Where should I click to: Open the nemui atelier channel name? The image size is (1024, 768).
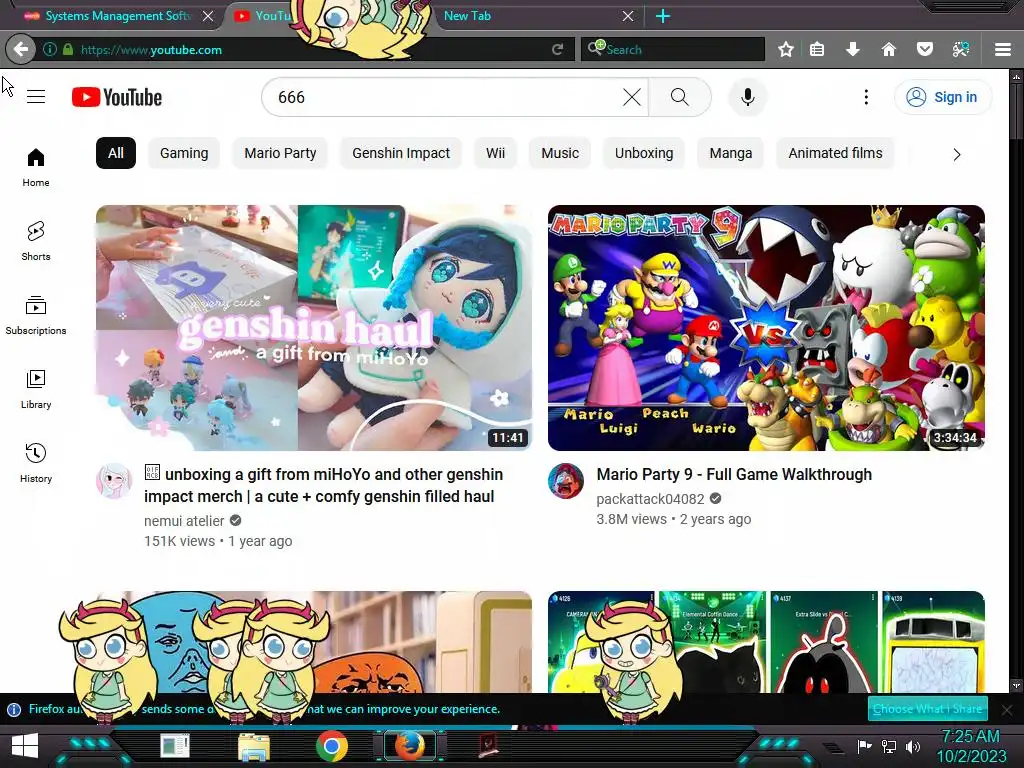(x=184, y=520)
